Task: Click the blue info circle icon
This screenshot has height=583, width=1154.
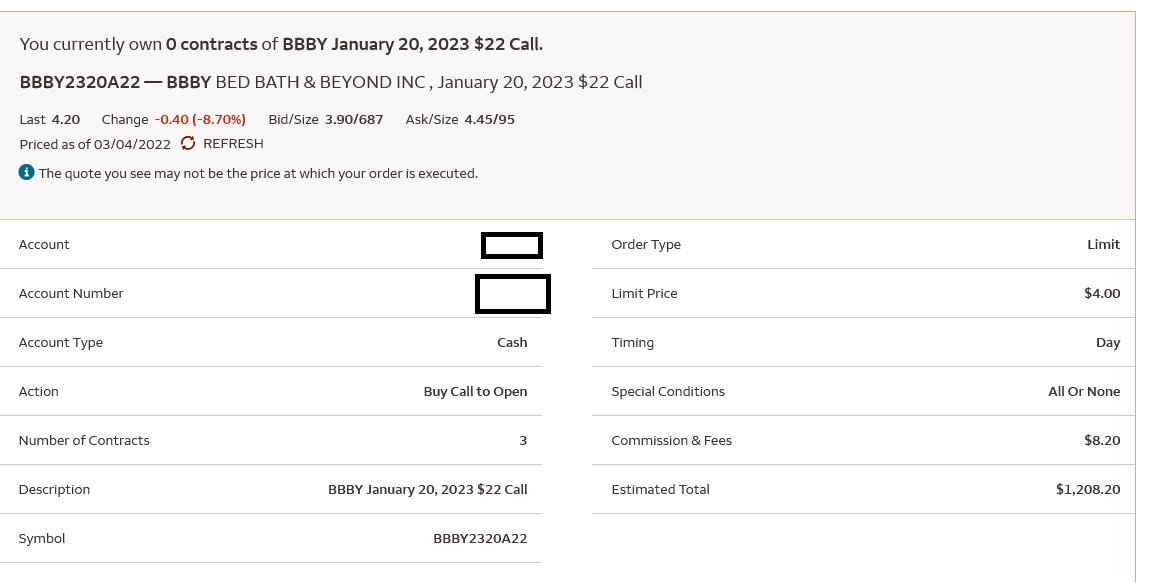Action: click(x=26, y=172)
